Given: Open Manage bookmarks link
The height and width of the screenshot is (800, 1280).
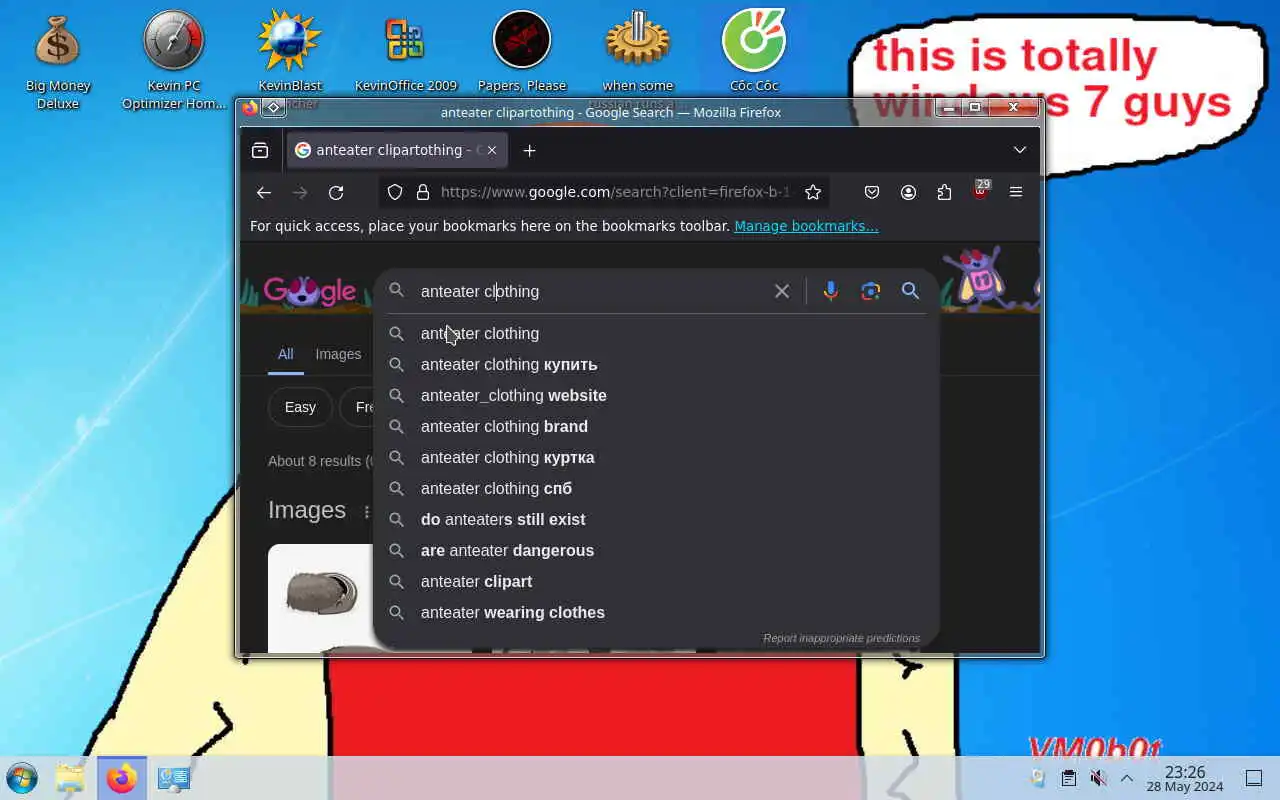Looking at the screenshot, I should click(806, 226).
